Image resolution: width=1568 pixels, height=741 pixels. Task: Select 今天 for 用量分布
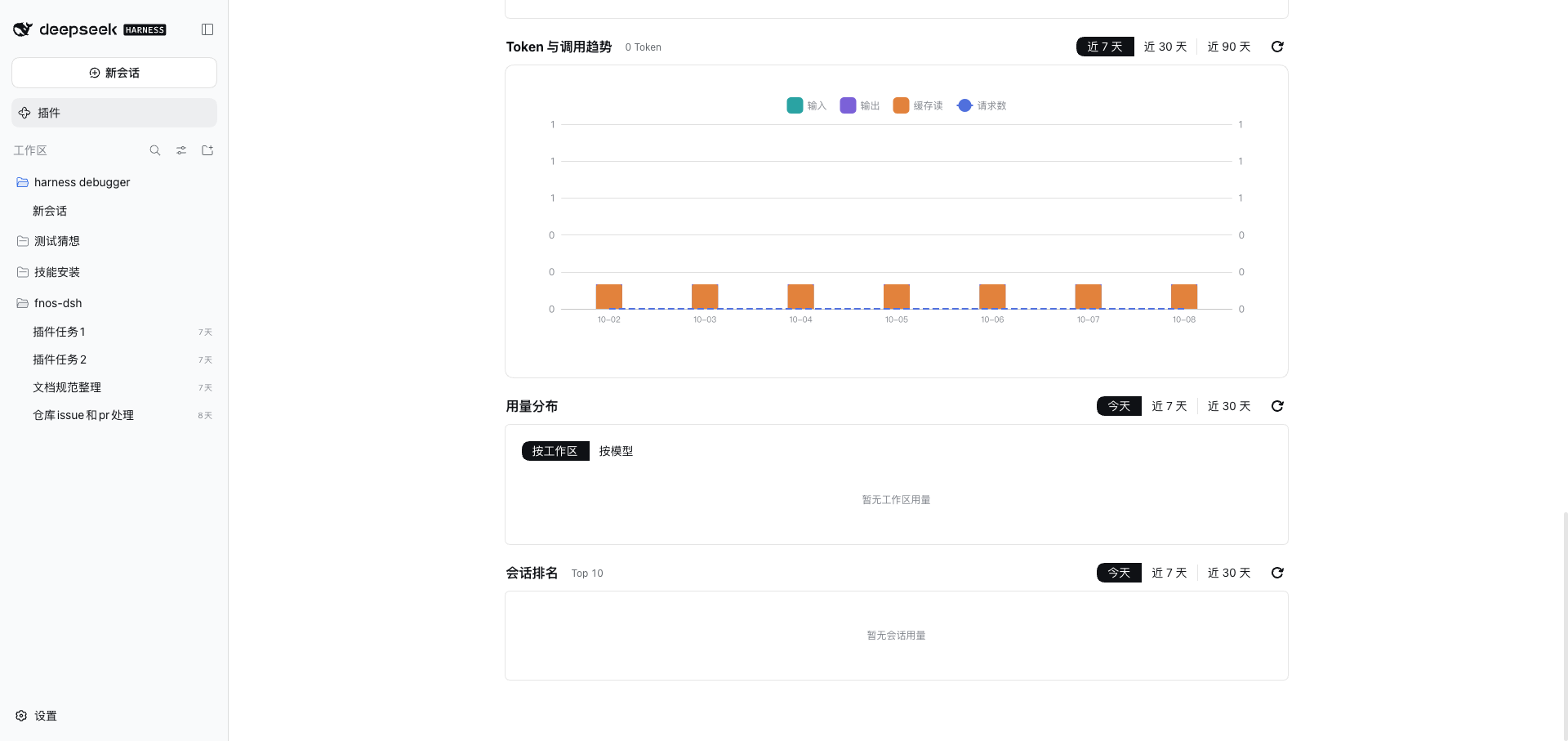click(x=1119, y=406)
